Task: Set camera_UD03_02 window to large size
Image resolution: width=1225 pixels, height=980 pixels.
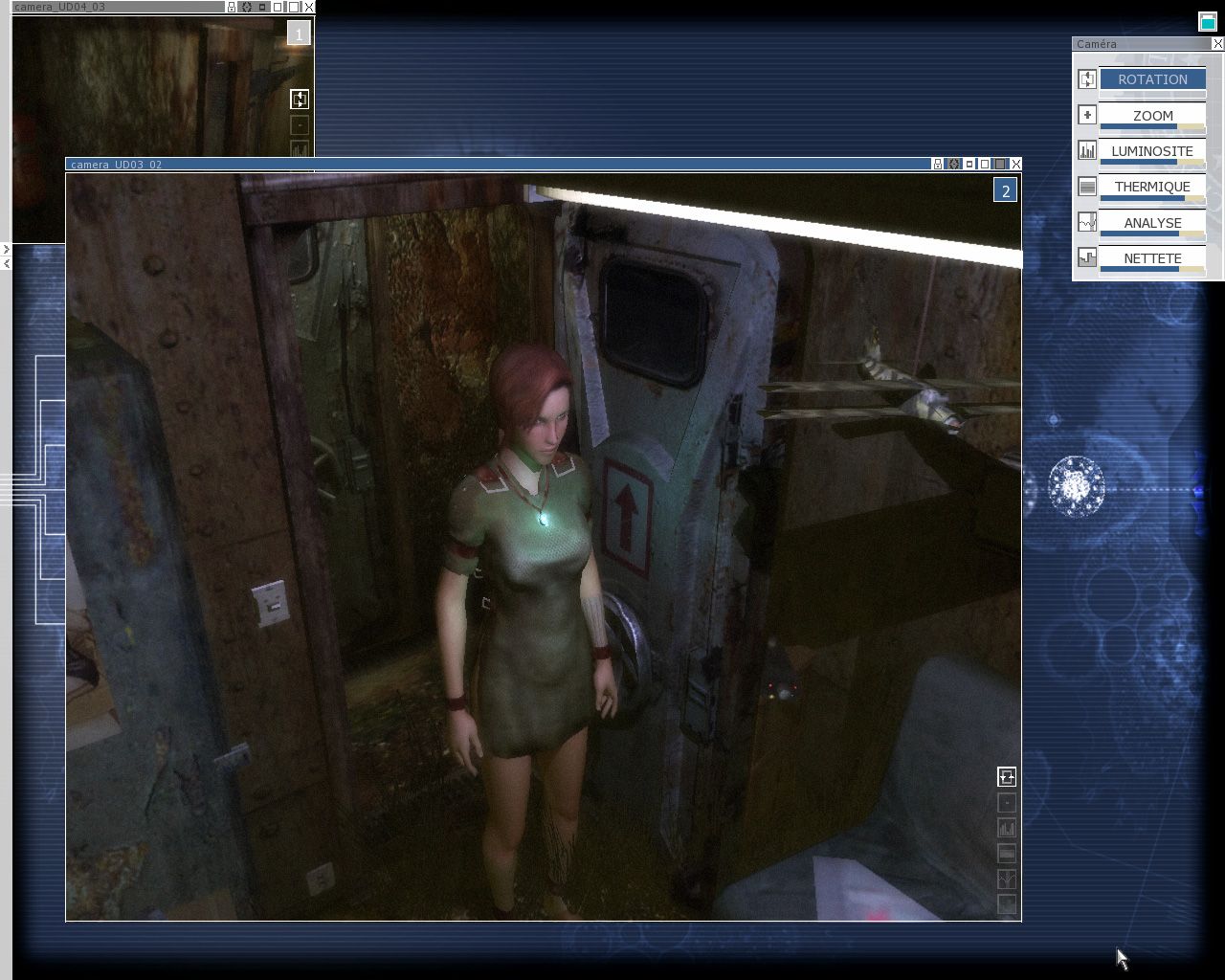Action: (1000, 164)
